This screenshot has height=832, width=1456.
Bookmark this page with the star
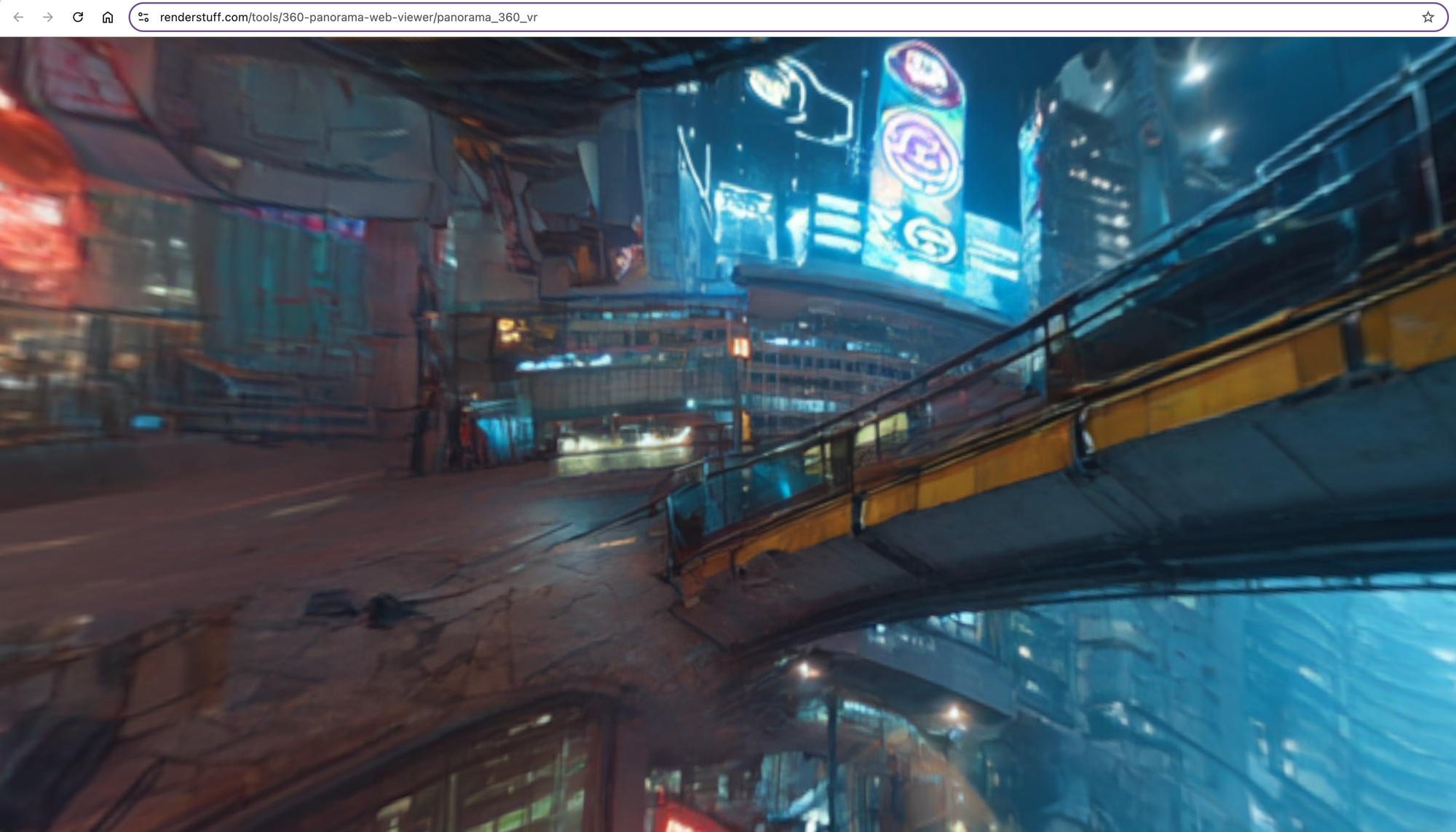(x=1428, y=17)
